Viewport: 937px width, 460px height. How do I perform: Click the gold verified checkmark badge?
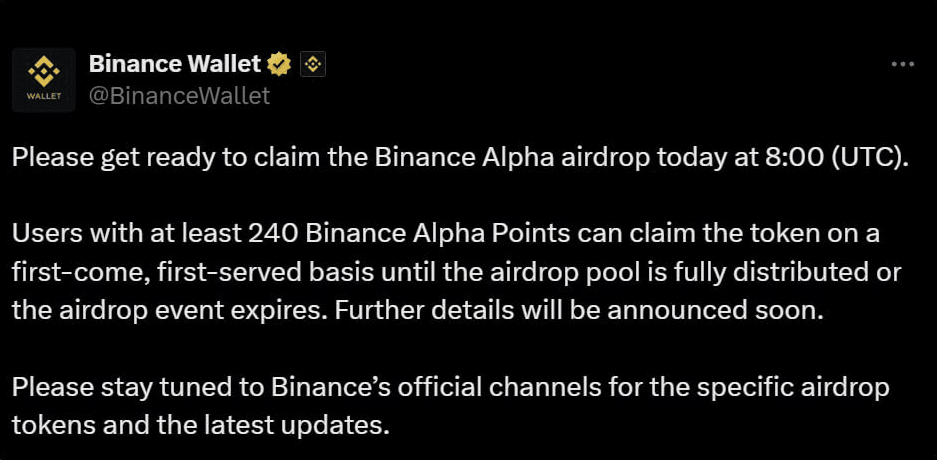coord(279,65)
